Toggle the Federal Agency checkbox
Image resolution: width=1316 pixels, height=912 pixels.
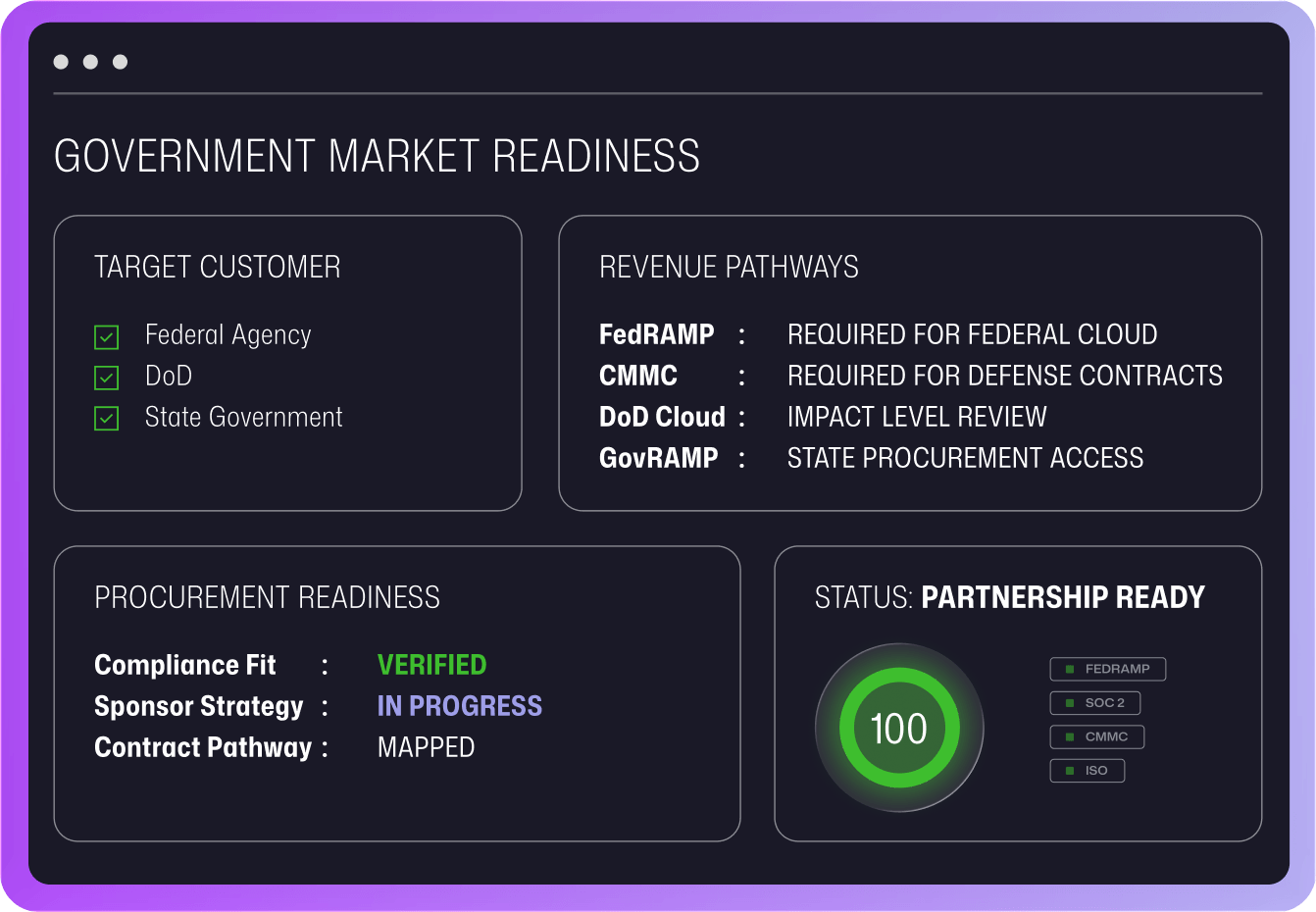tap(106, 337)
